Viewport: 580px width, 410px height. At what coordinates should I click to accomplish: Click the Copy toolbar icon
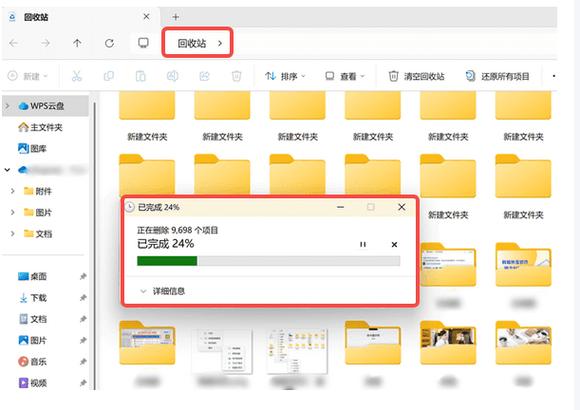[x=109, y=76]
